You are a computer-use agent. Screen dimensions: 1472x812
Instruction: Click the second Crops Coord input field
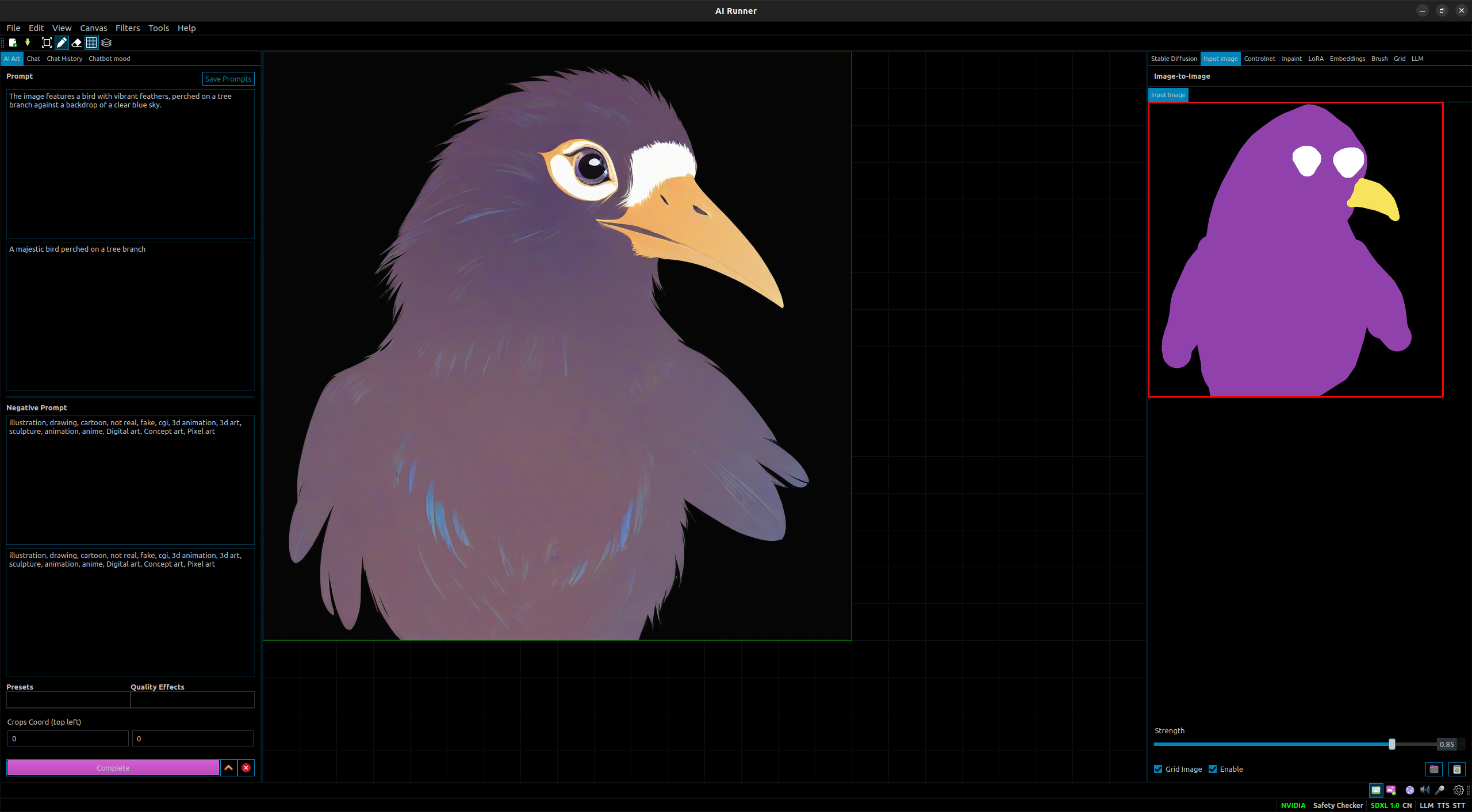point(193,738)
